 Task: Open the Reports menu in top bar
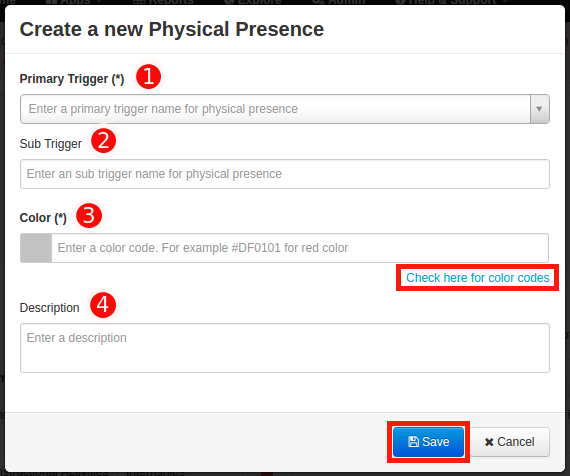164,2
